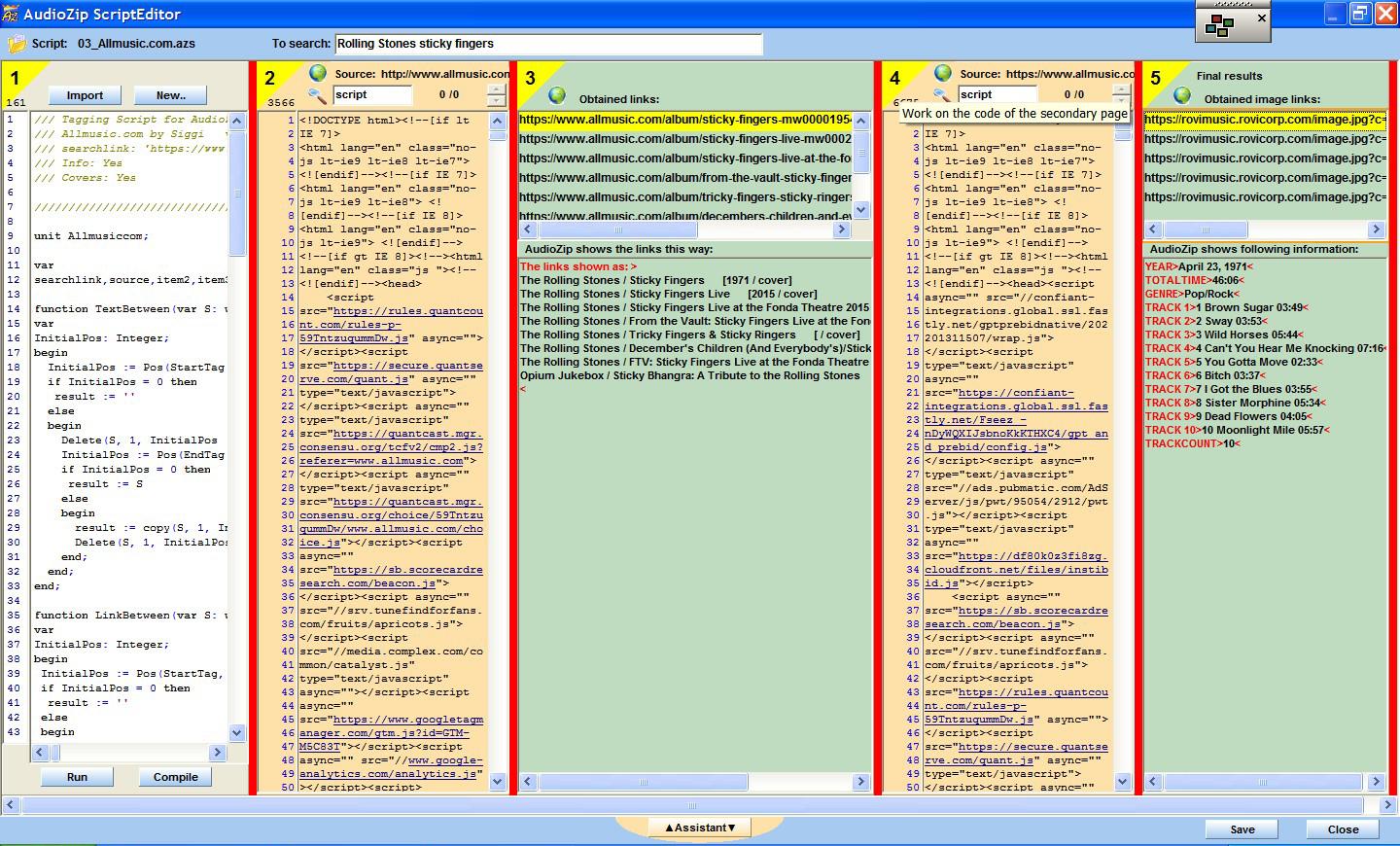Screen dimensions: 1400x846
Task: Click the left arrow of panel 1 horizontal scrollbar
Action: pyautogui.click(x=40, y=753)
